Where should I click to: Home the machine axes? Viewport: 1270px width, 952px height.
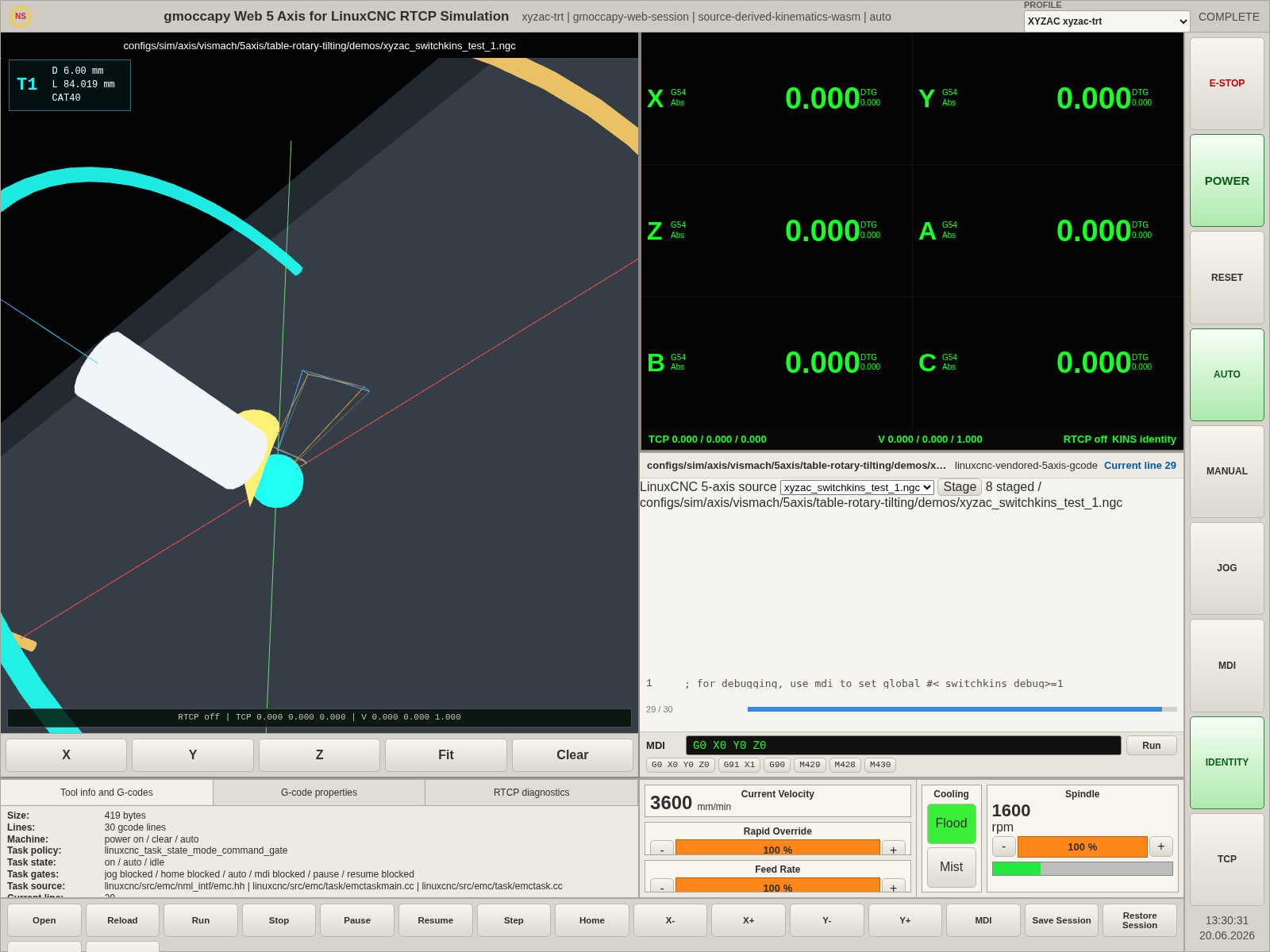tap(592, 920)
